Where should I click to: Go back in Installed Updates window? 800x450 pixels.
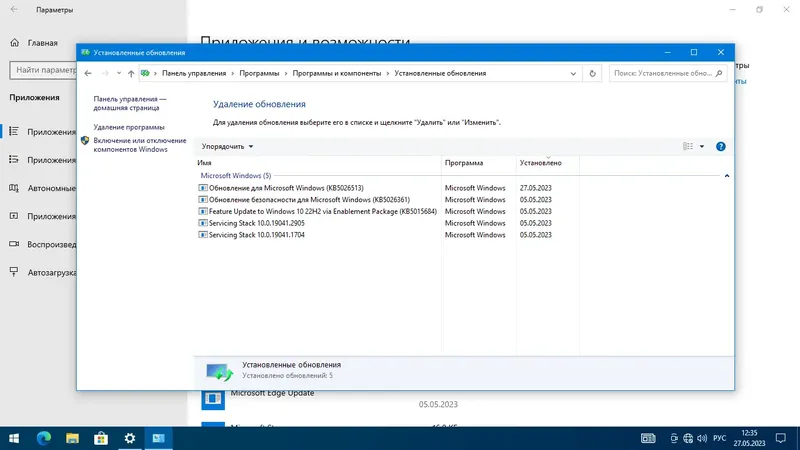(88, 73)
